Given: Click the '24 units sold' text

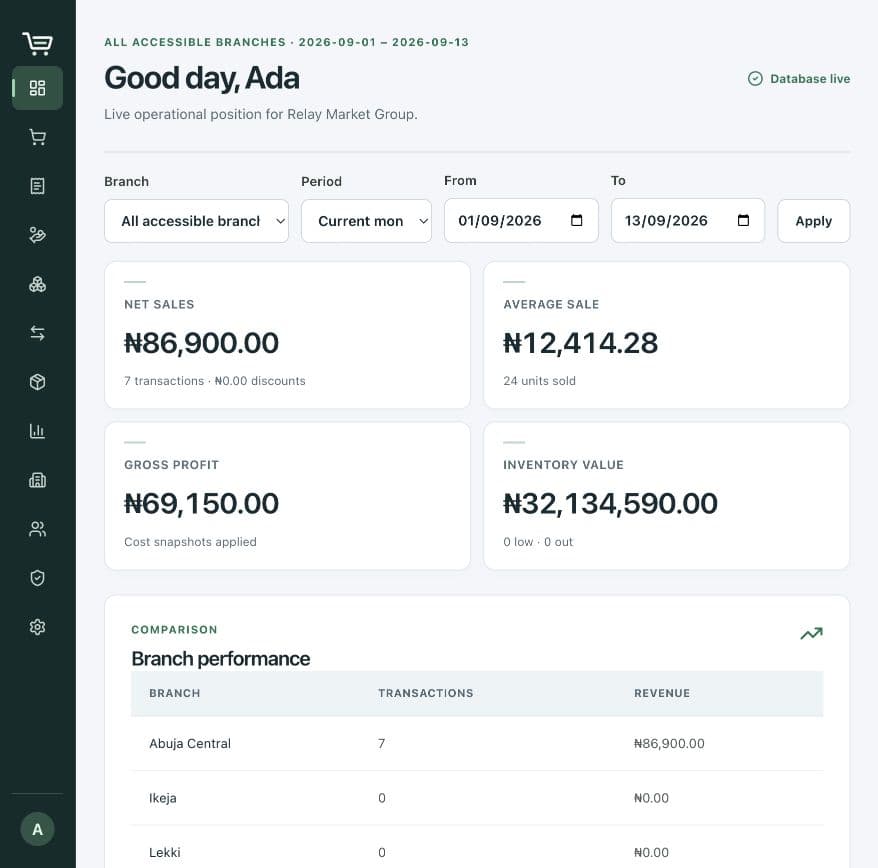Looking at the screenshot, I should coord(539,381).
